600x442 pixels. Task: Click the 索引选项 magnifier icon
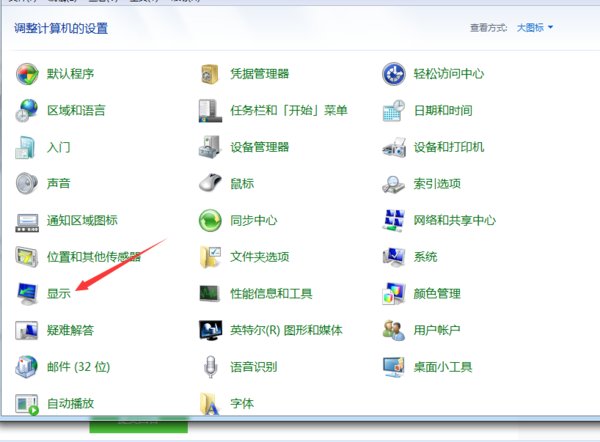coord(393,184)
